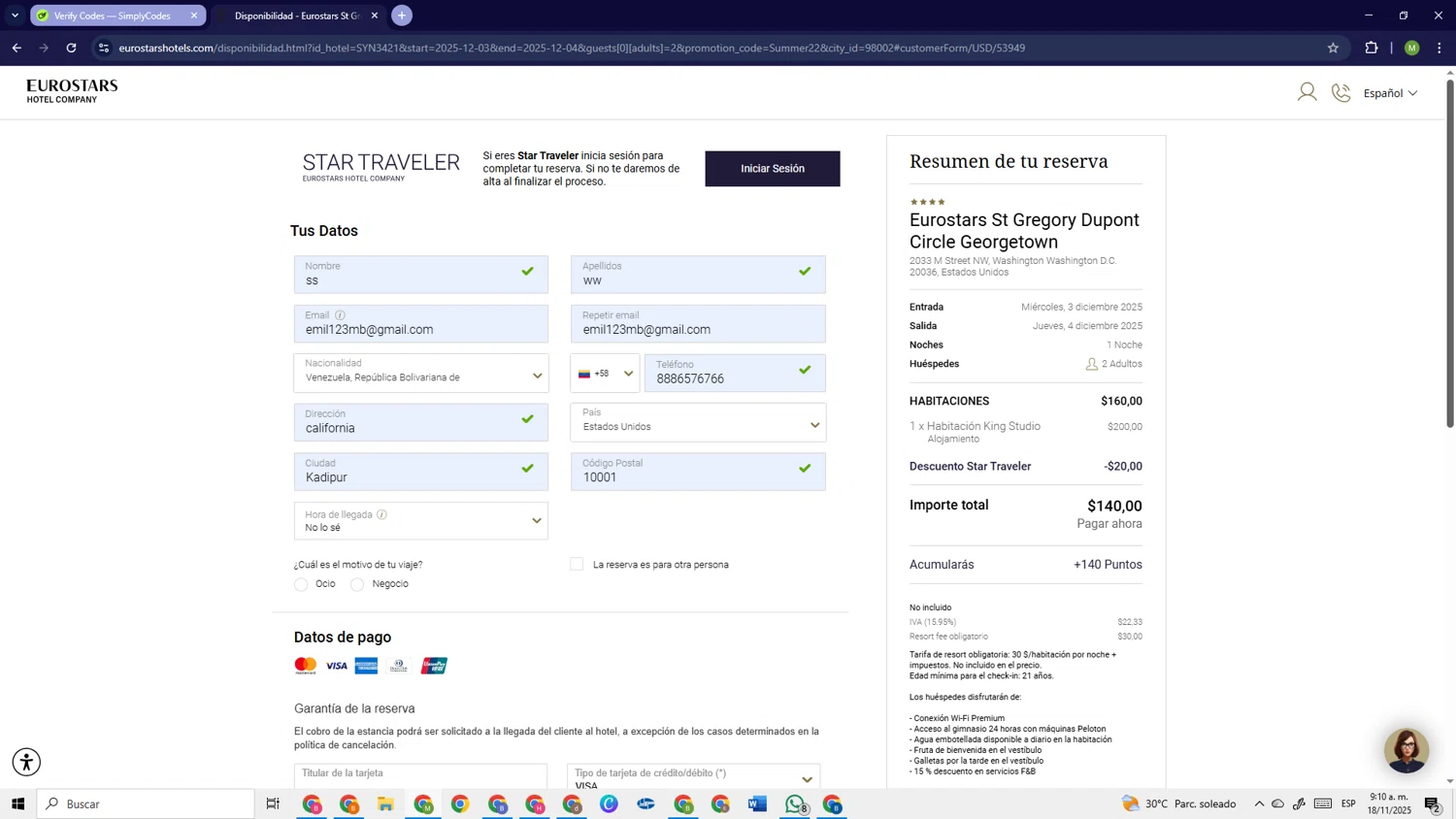Viewport: 1456px width, 819px height.
Task: Open the browser extensions icon
Action: pyautogui.click(x=1371, y=48)
